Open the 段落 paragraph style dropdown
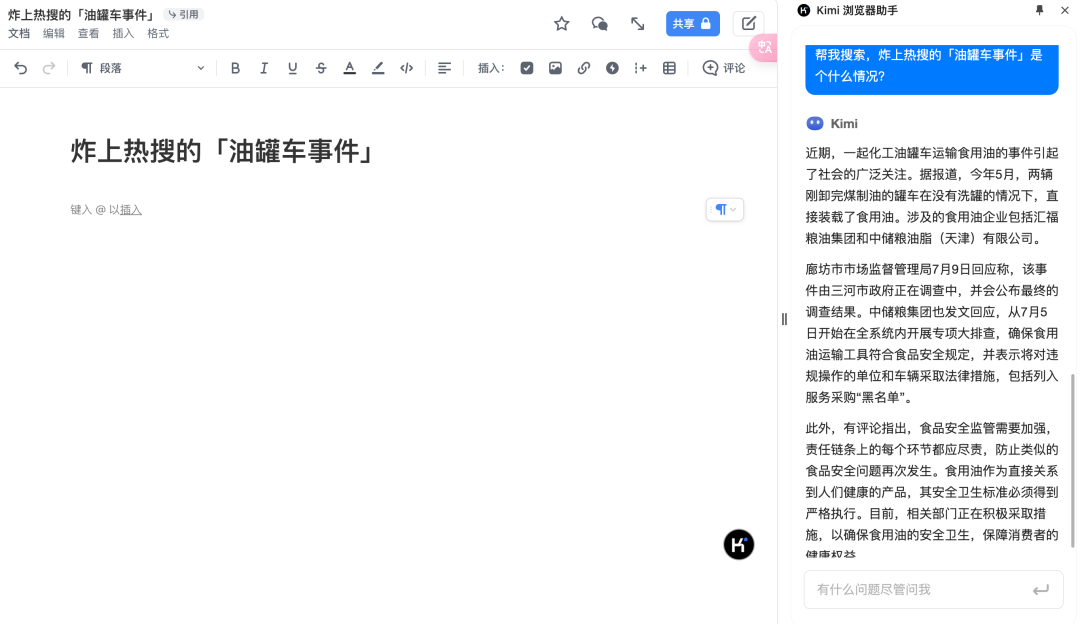This screenshot has height=624, width=1080. pos(143,68)
